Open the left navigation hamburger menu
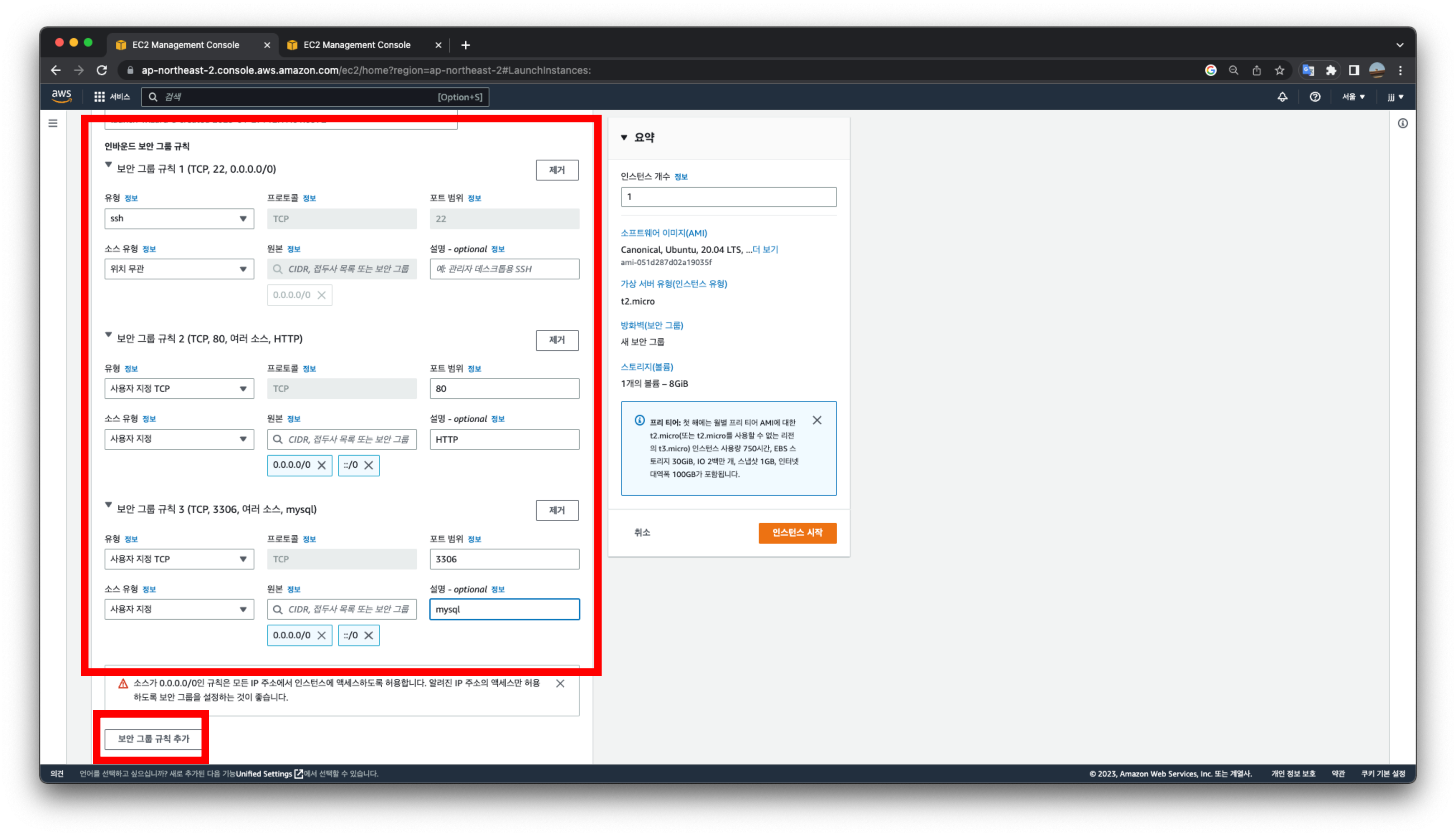This screenshot has height=836, width=1456. [53, 123]
